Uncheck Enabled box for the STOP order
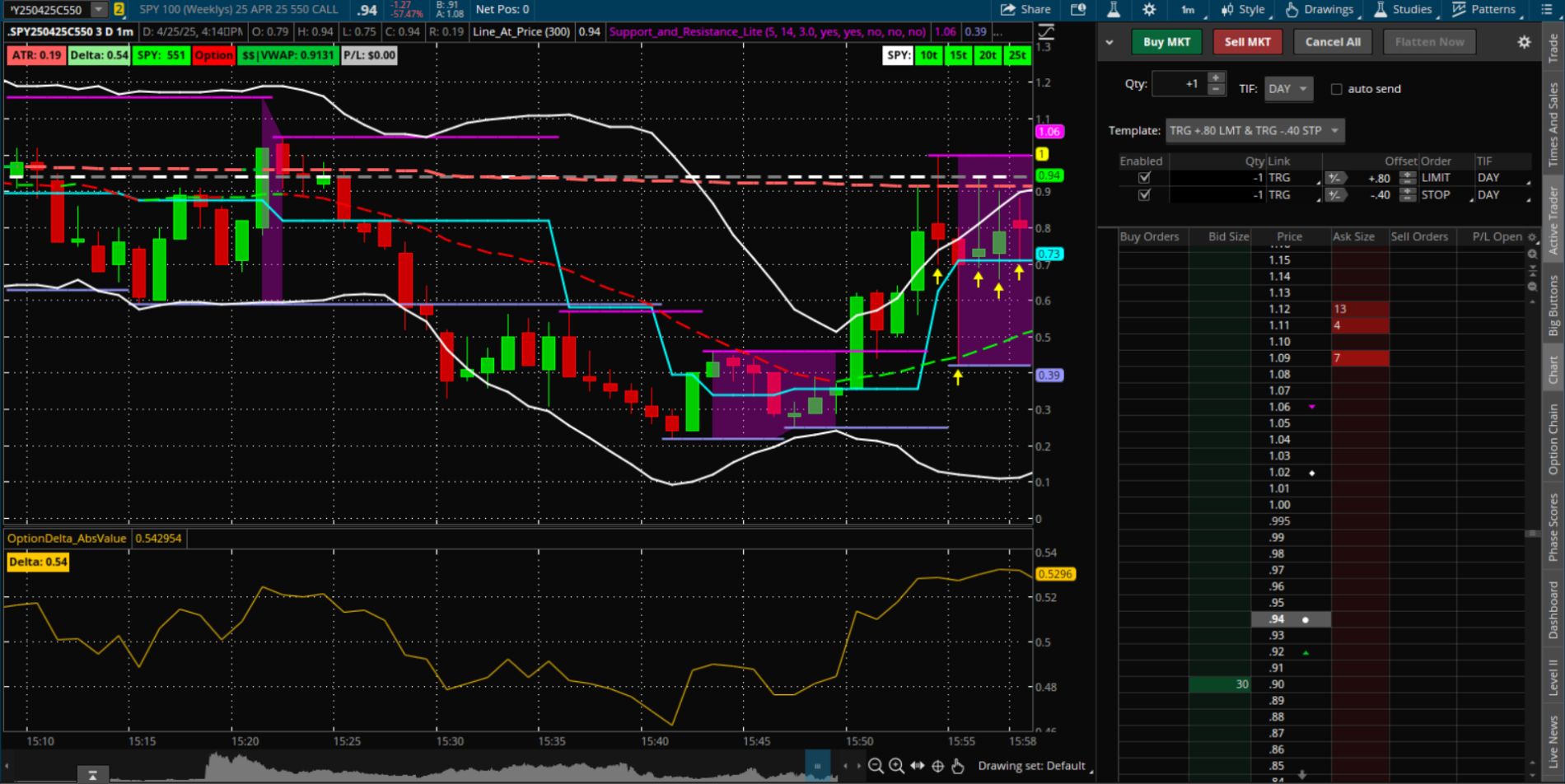Image resolution: width=1565 pixels, height=784 pixels. tap(1144, 195)
